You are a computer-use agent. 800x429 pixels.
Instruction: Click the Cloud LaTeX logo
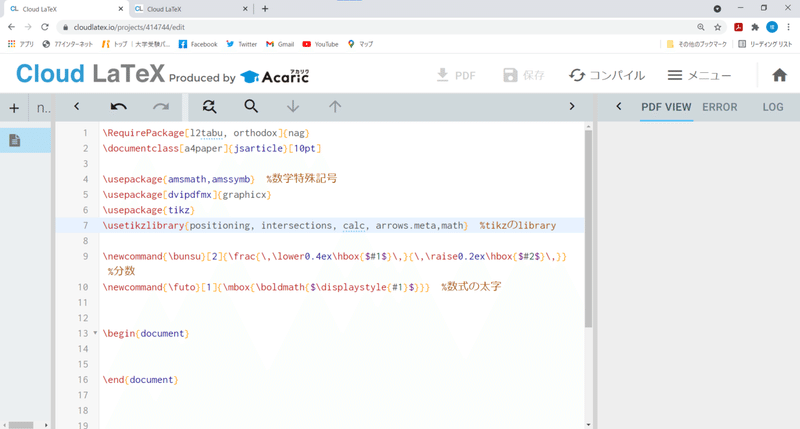[x=90, y=74]
